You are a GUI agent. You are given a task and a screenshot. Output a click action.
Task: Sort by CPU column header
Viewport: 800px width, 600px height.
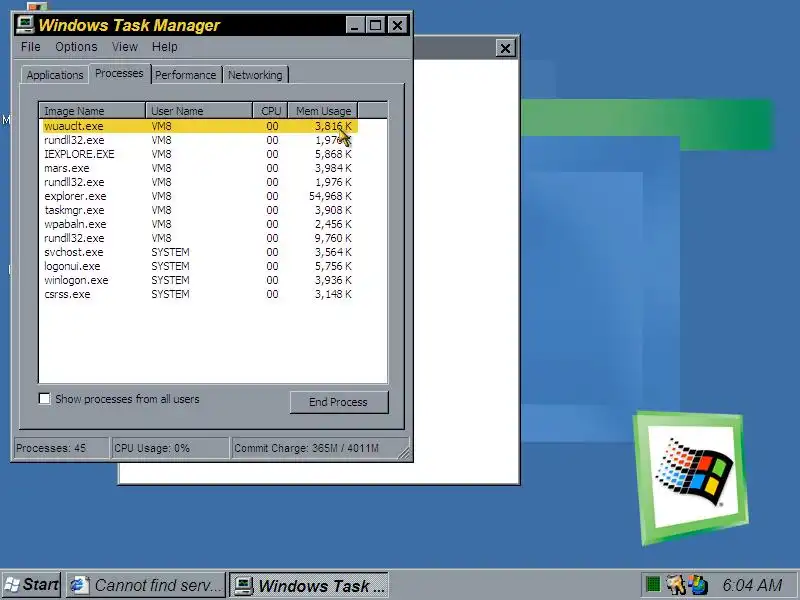tap(270, 111)
